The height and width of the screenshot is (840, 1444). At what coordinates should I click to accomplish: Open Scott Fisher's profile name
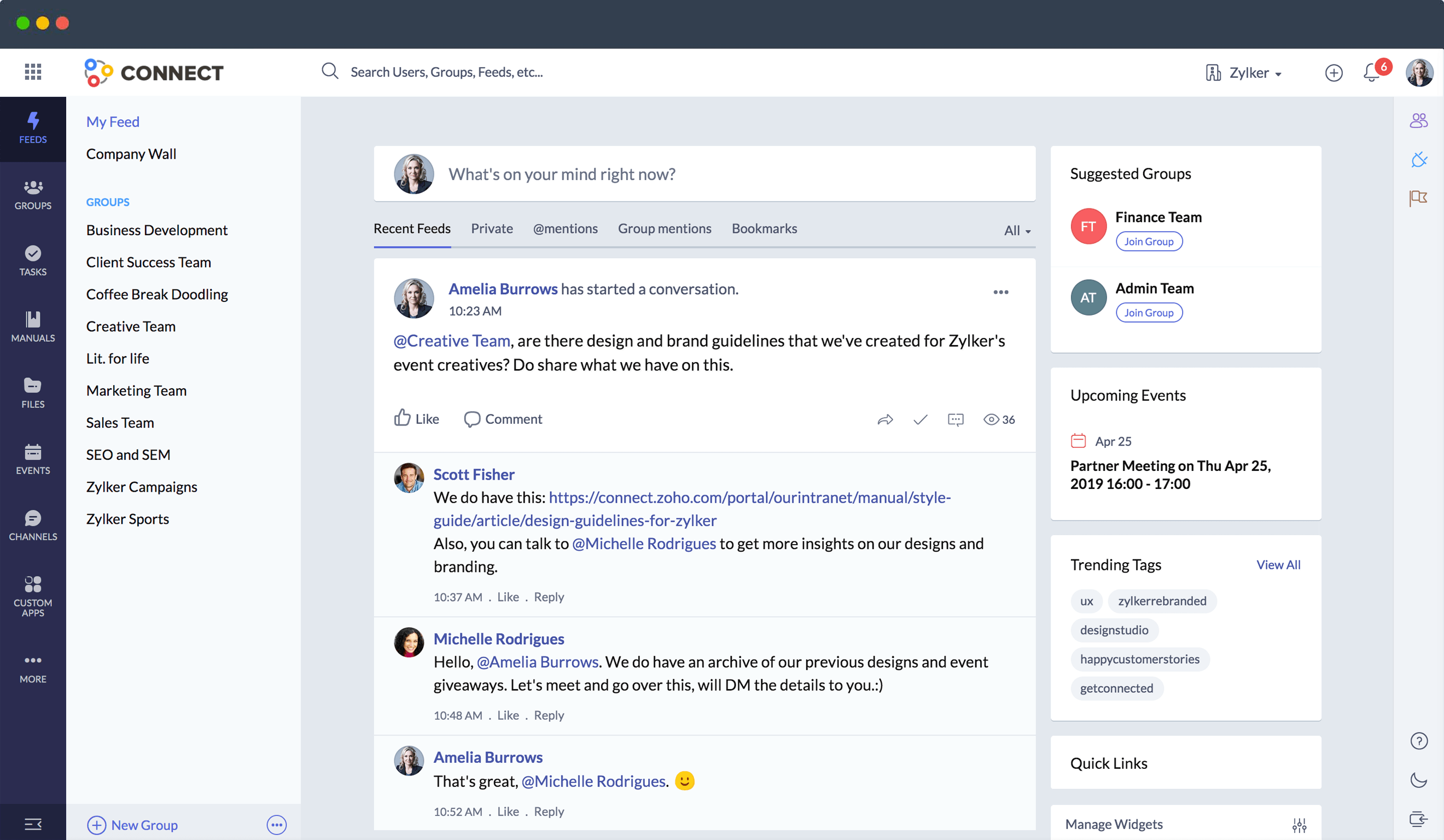(474, 475)
